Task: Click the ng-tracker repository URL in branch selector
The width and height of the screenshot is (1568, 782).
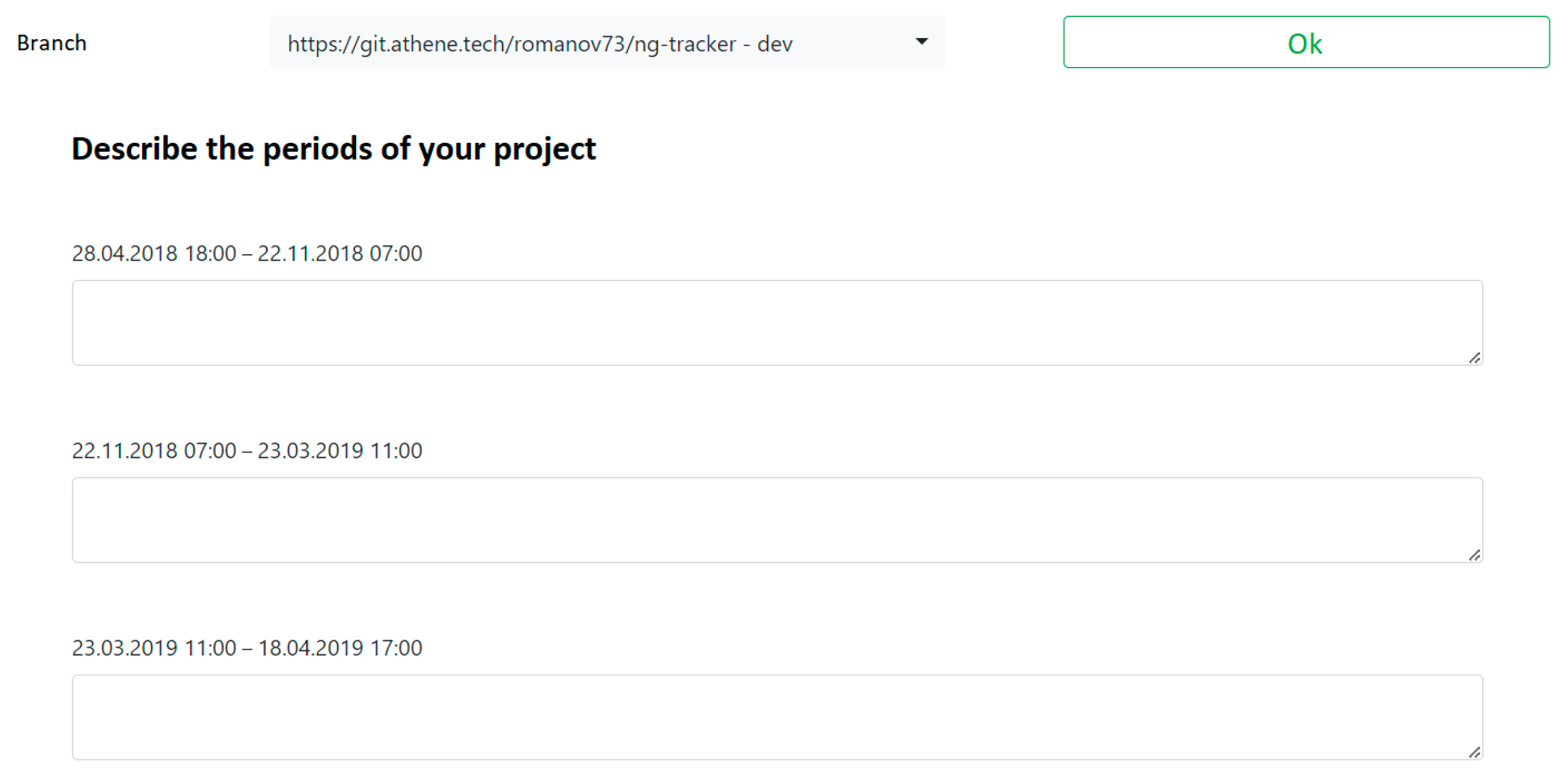Action: click(511, 44)
